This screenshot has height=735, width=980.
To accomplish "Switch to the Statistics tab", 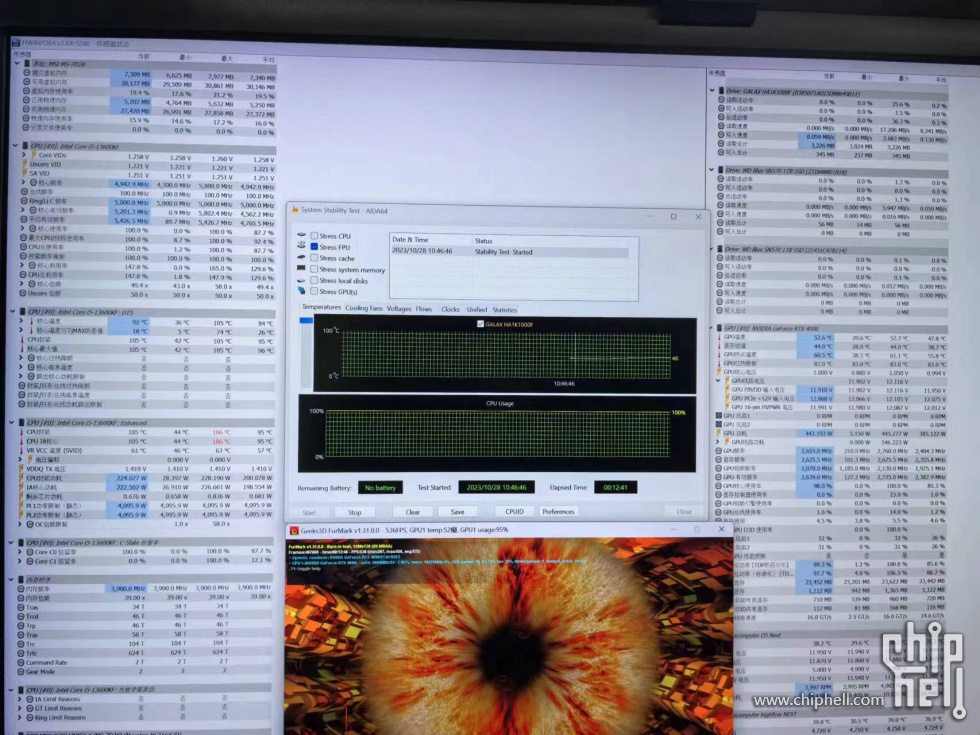I will tap(504, 310).
